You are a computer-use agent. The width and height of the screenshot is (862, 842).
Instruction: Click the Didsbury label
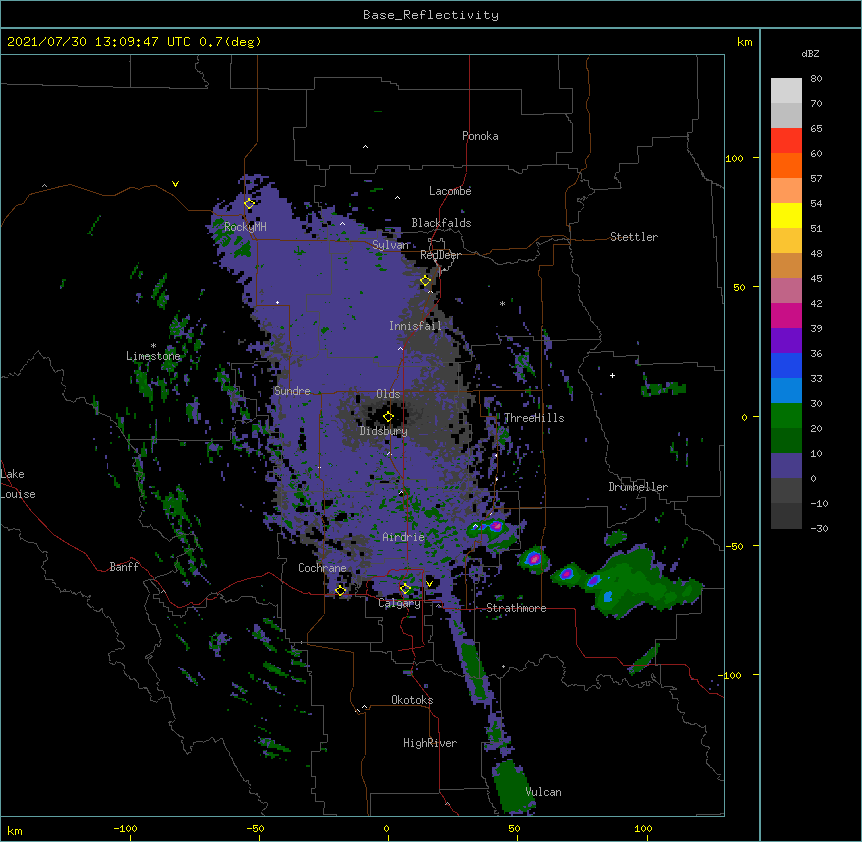tap(384, 431)
